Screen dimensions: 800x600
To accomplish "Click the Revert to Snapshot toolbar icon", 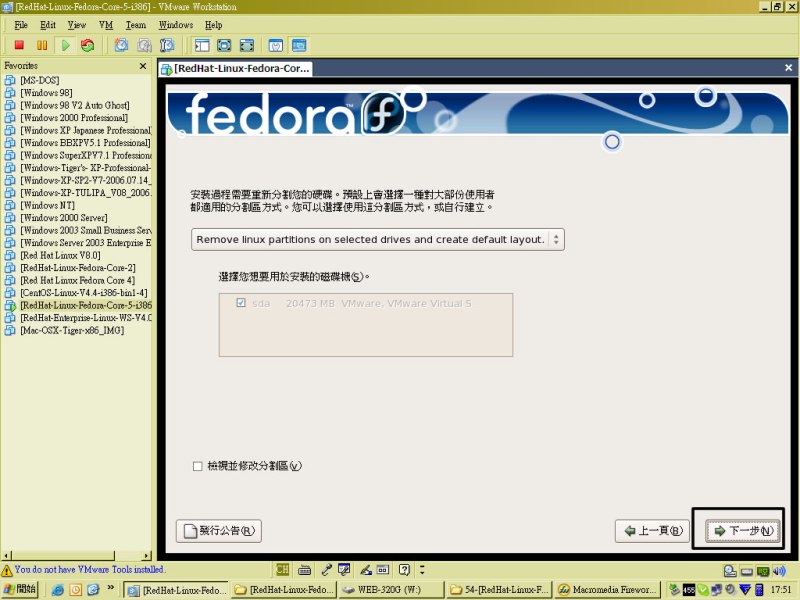I will click(144, 45).
